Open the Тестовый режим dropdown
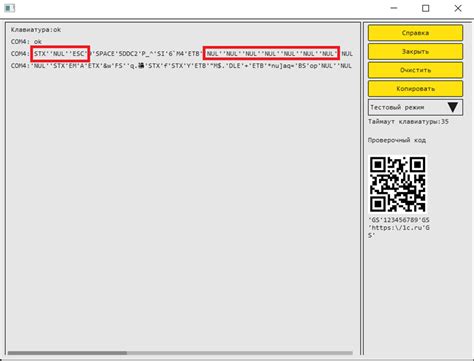Screen dimensions: 474x361 click(x=415, y=107)
